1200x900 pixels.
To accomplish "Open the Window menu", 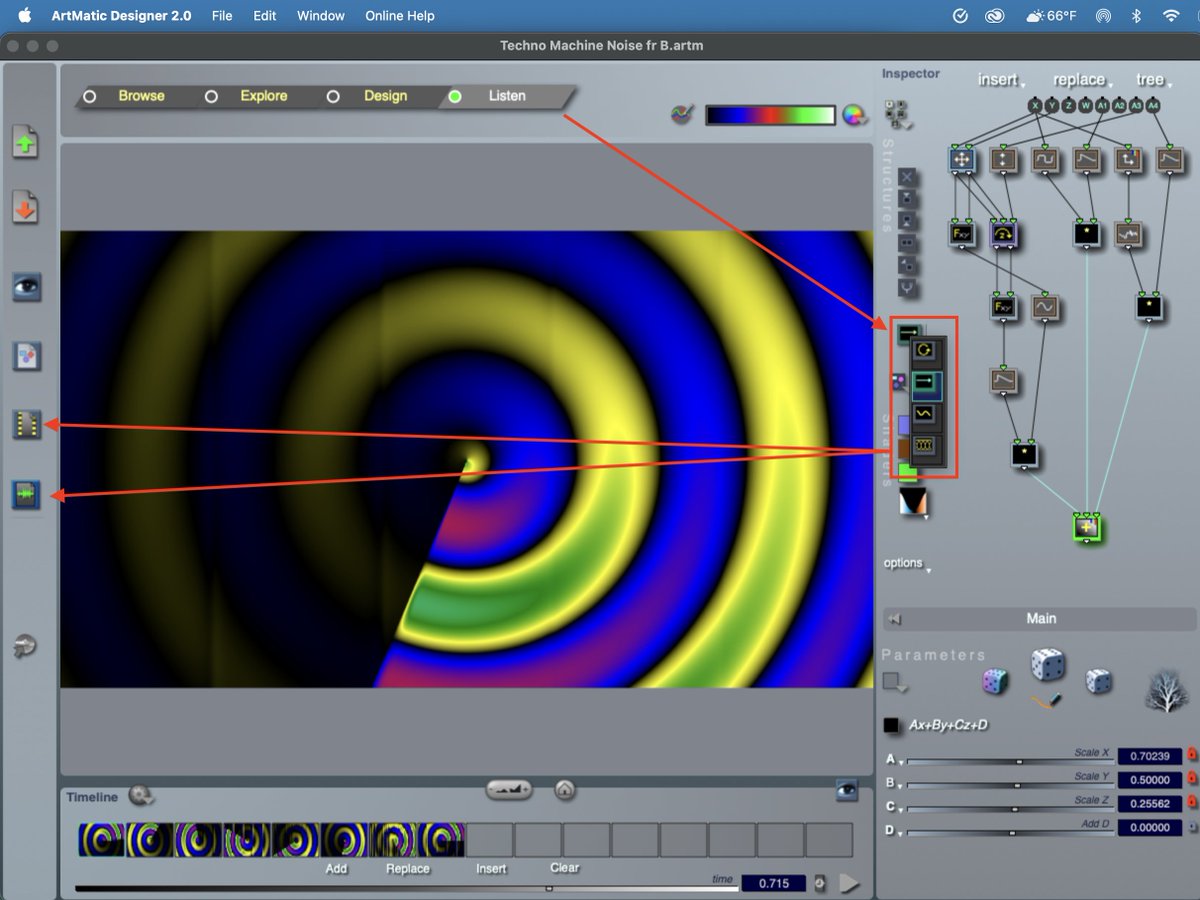I will (x=321, y=16).
